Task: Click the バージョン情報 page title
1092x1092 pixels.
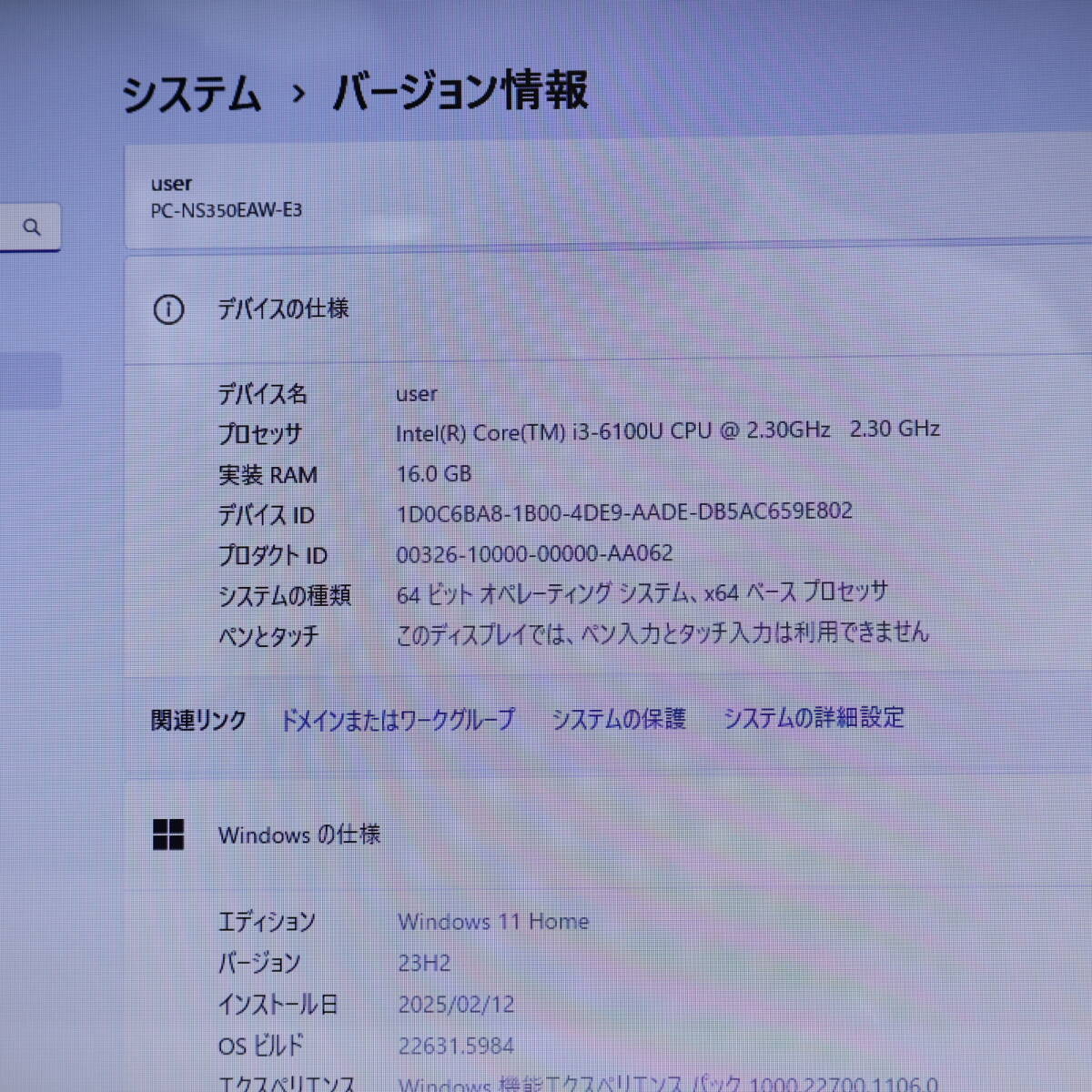Action: pyautogui.click(x=460, y=91)
